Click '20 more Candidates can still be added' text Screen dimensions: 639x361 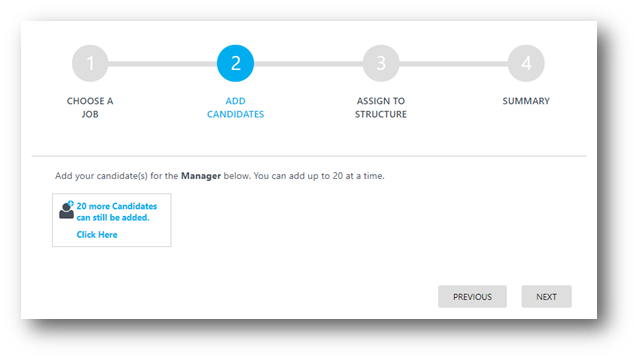(x=117, y=212)
